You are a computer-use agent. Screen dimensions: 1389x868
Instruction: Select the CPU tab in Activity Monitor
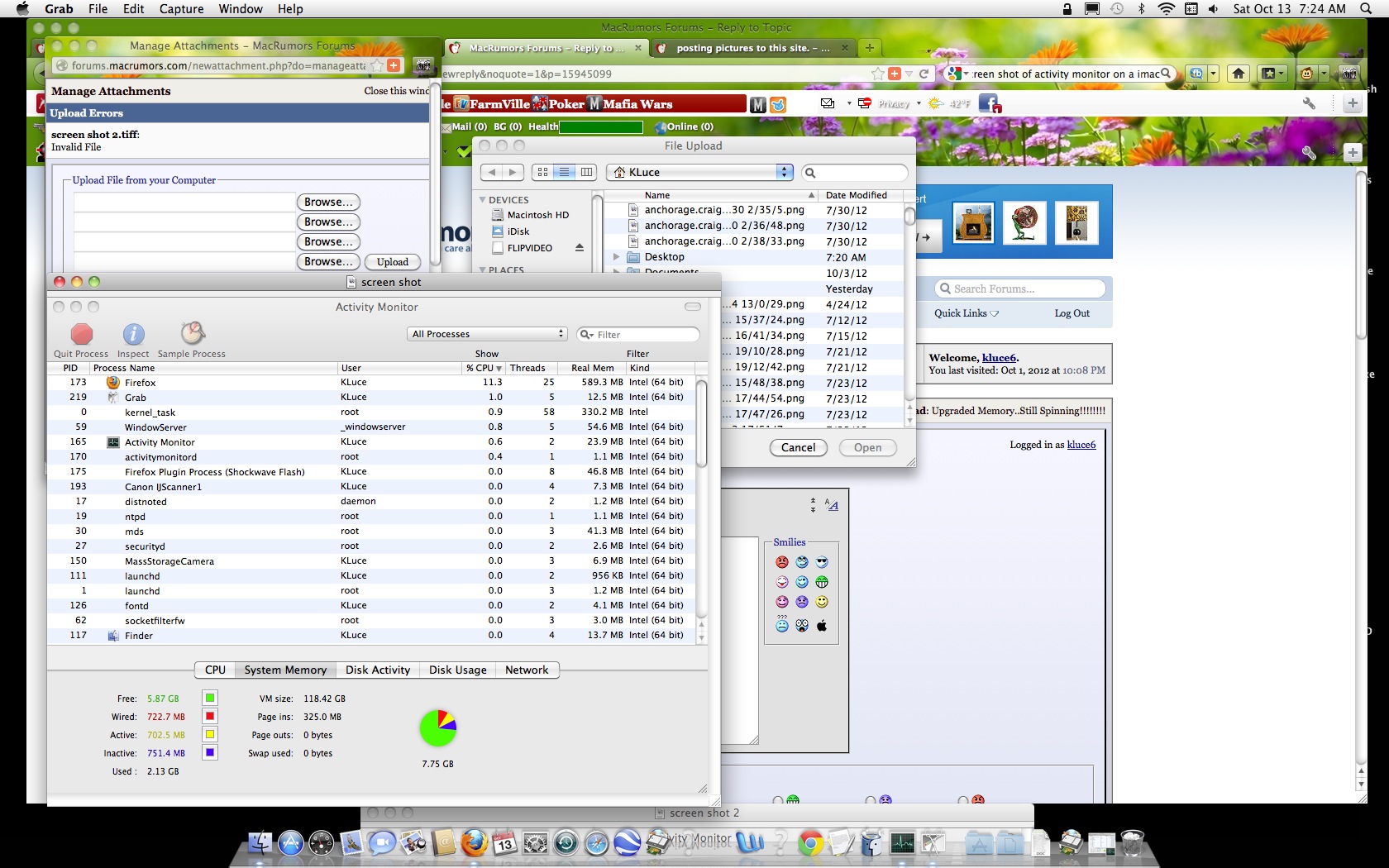tap(215, 670)
